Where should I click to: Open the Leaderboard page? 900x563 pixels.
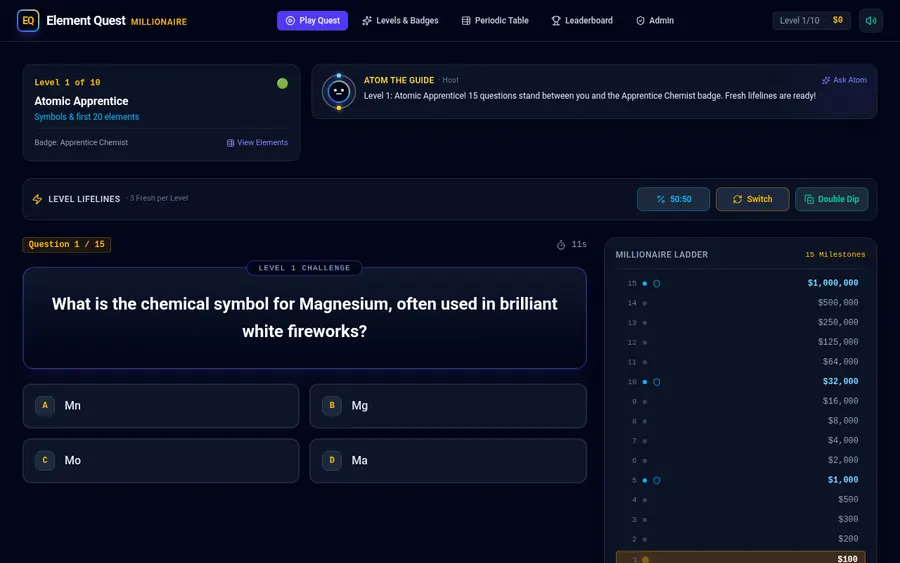[x=582, y=21]
